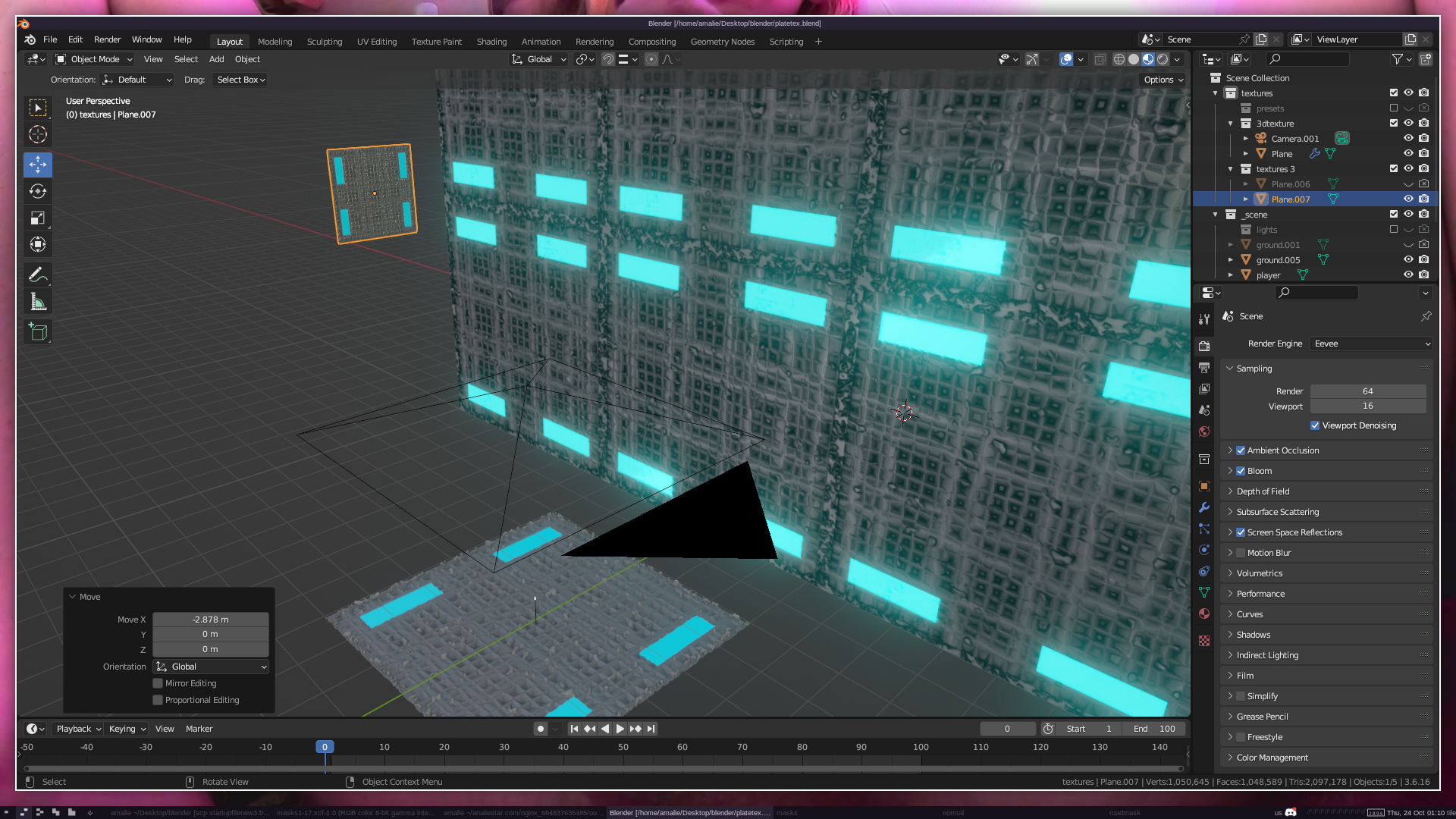Select the Add Cube tool
Image resolution: width=1456 pixels, height=819 pixels.
pyautogui.click(x=38, y=331)
